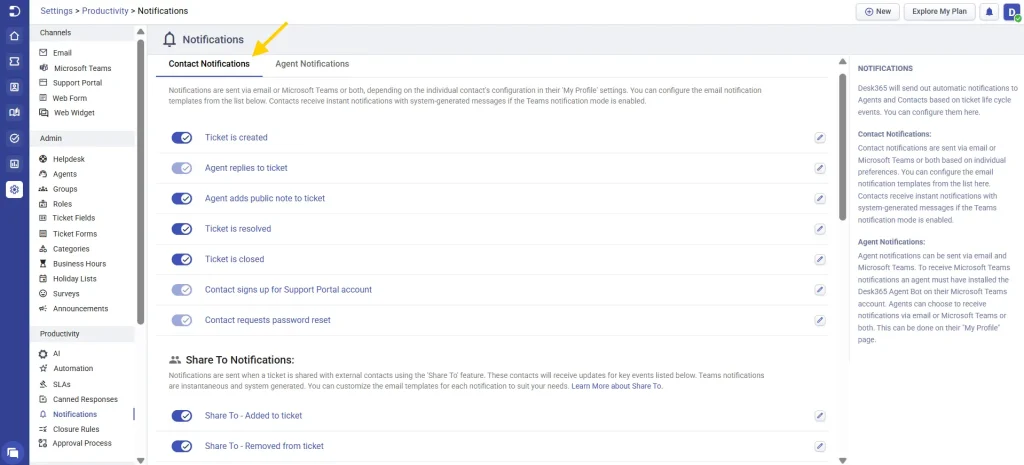Toggle 'Agent adds public note to ticket'
Viewport: 1024px width, 465px height.
point(182,198)
